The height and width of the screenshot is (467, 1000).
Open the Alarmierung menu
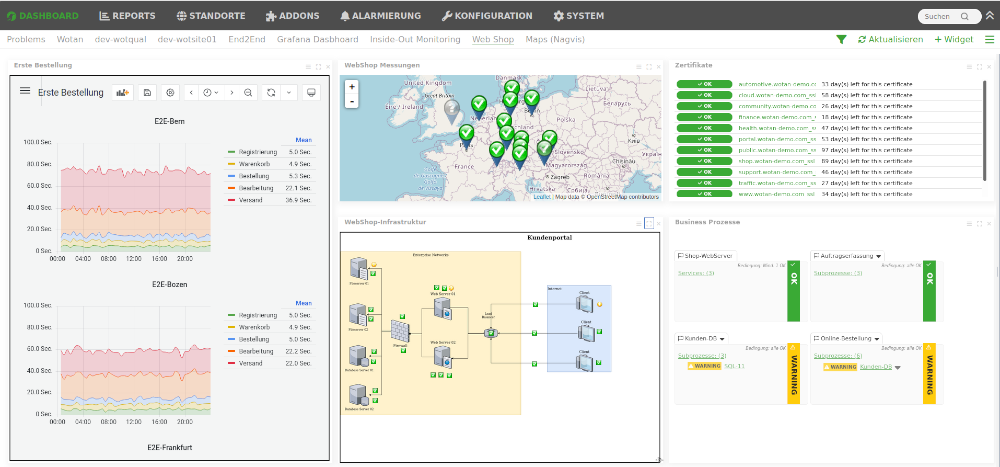(379, 16)
